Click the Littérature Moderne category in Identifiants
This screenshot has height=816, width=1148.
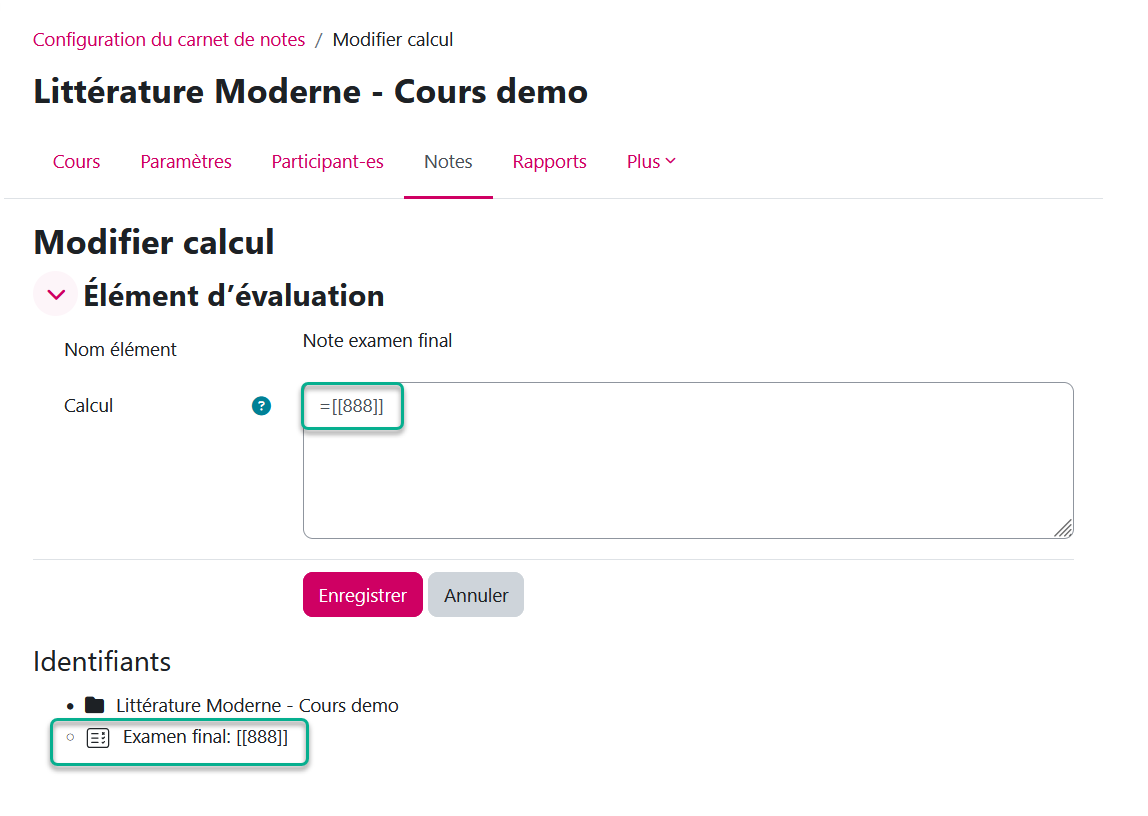click(257, 705)
